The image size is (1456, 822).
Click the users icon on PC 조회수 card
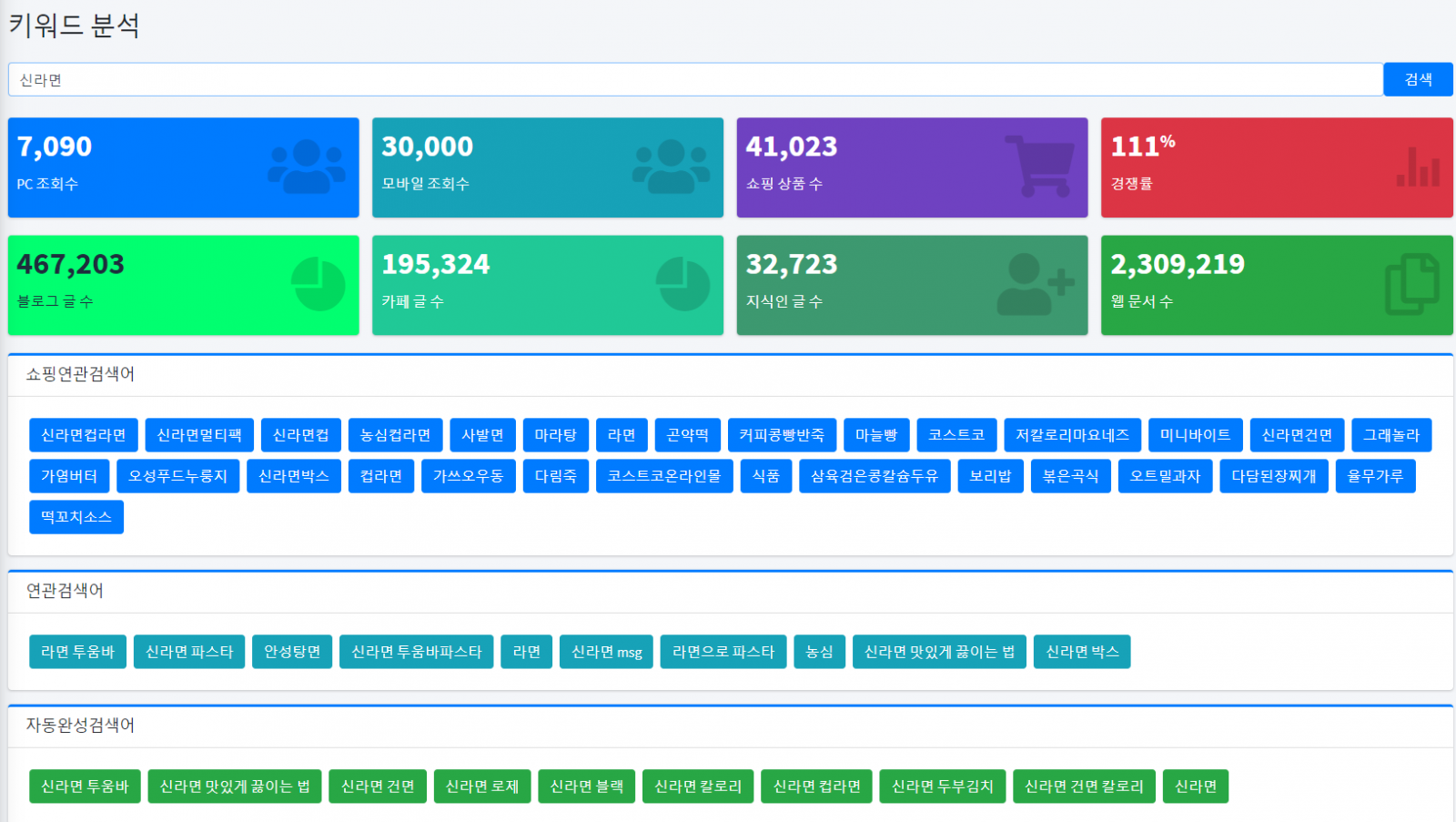click(307, 167)
